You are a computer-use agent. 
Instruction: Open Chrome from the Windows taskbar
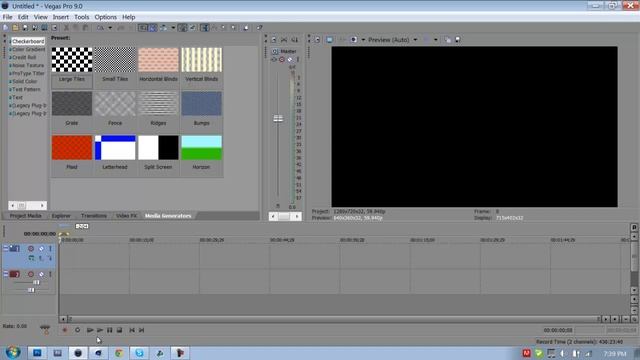[x=119, y=353]
